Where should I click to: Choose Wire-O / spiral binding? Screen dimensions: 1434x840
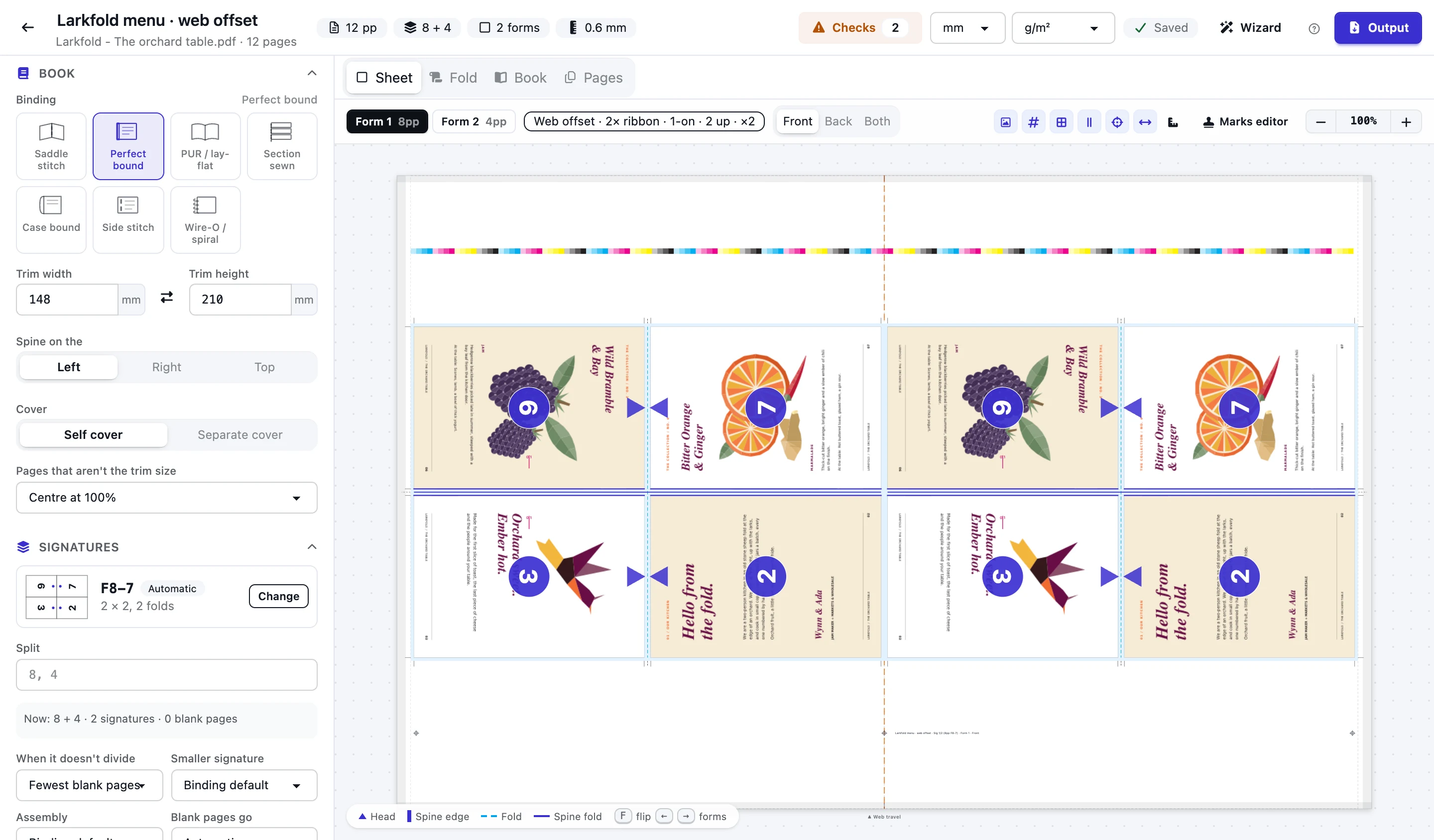[x=205, y=219]
